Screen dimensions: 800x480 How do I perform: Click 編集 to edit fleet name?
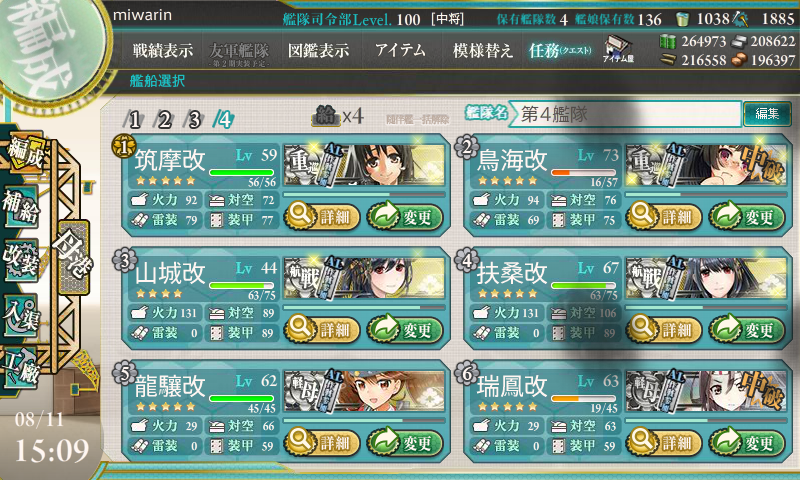(x=767, y=113)
